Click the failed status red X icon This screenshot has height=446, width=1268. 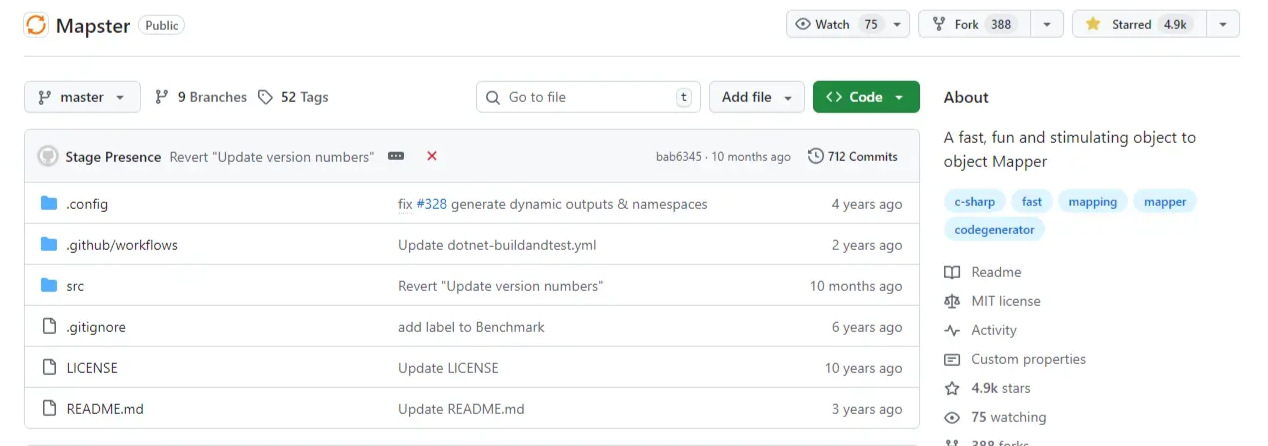pos(432,156)
